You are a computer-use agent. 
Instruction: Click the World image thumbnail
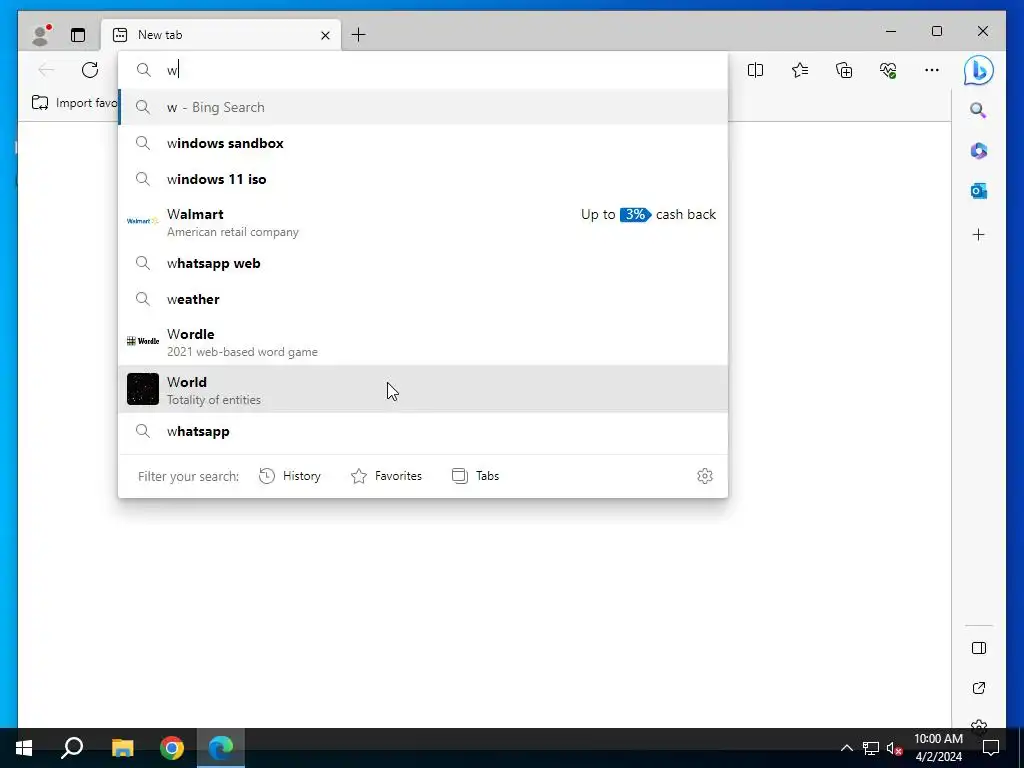coord(142,389)
